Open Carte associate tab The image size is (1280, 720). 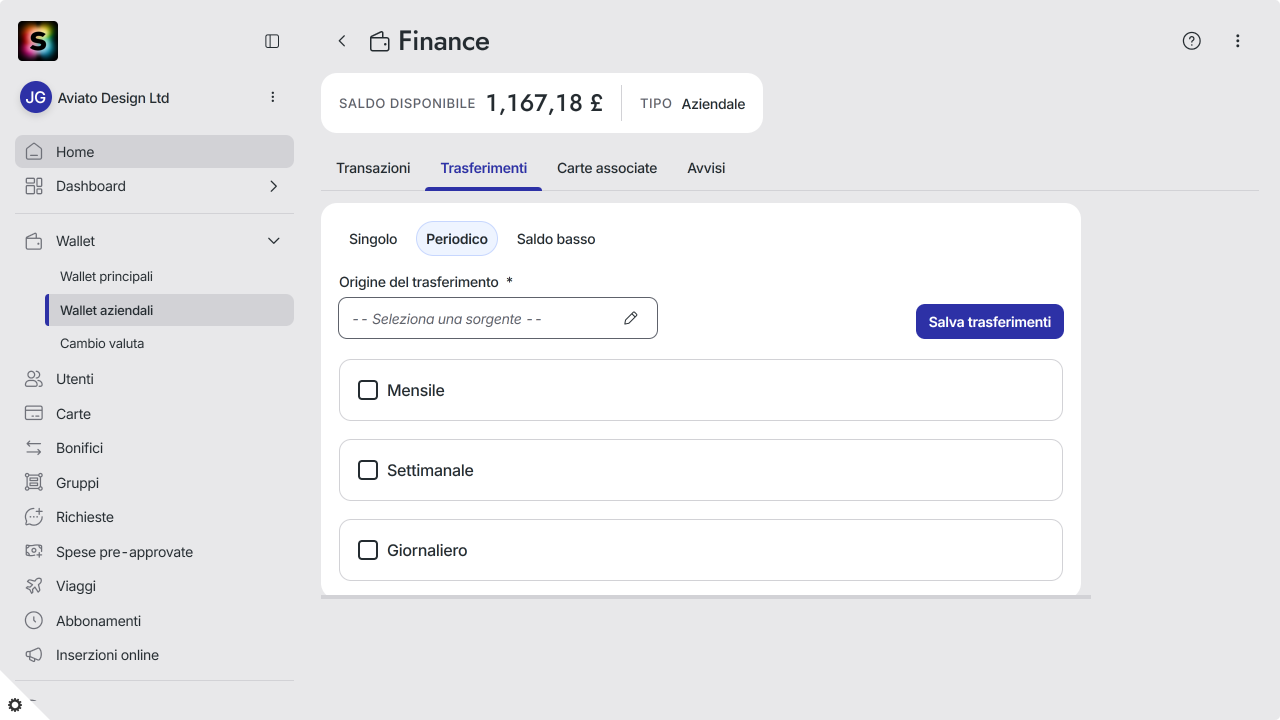607,168
